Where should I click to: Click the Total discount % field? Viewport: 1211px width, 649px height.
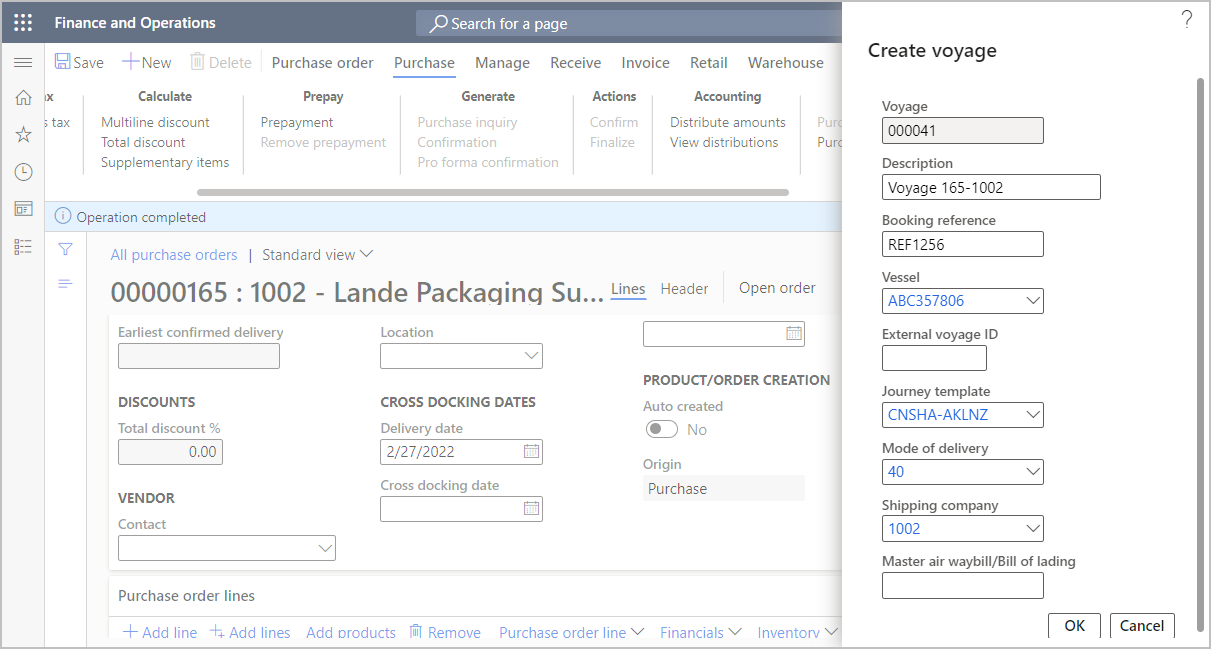click(x=170, y=452)
